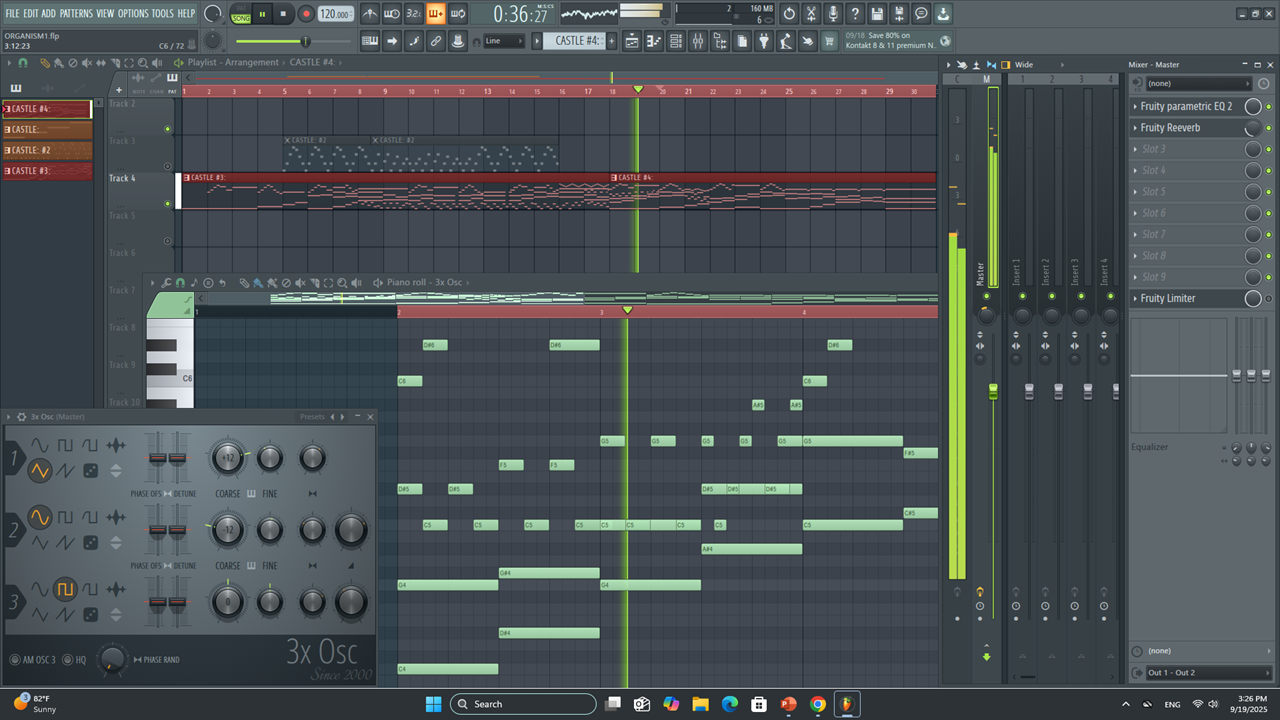Open the Presets menu in 3x Osc

(x=312, y=417)
